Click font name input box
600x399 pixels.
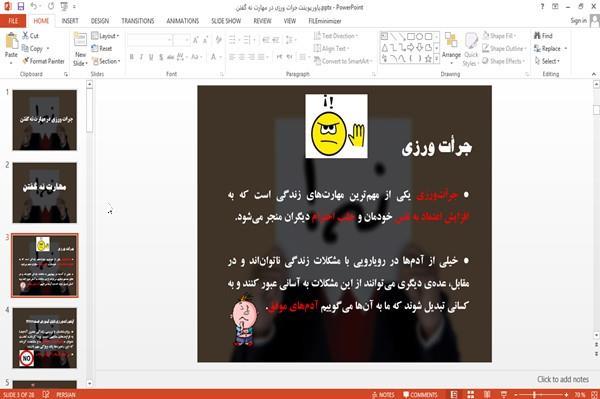(149, 40)
